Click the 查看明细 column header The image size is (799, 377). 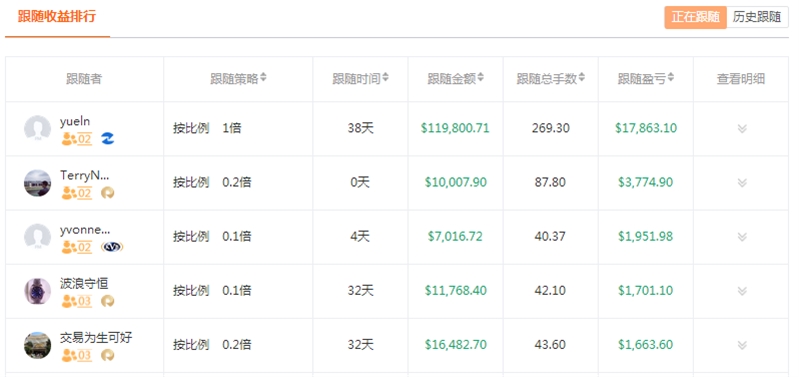tap(741, 79)
